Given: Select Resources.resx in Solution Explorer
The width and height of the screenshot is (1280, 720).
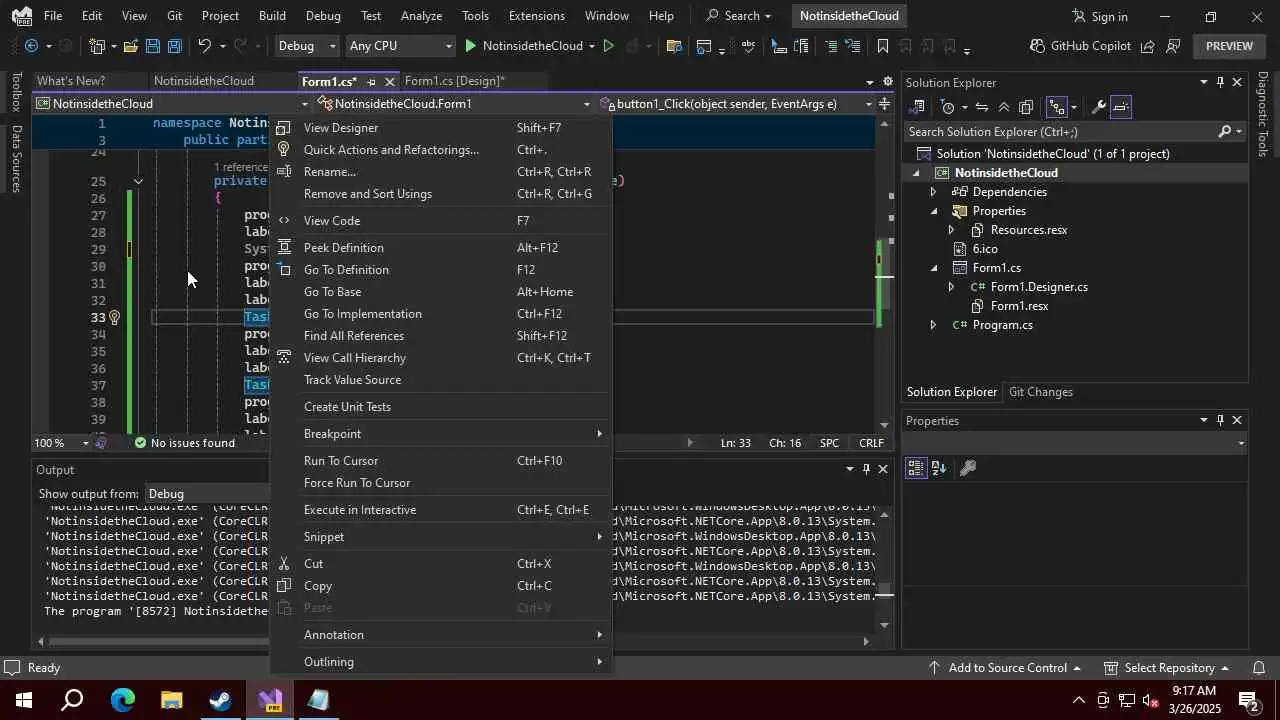Looking at the screenshot, I should tap(1028, 230).
